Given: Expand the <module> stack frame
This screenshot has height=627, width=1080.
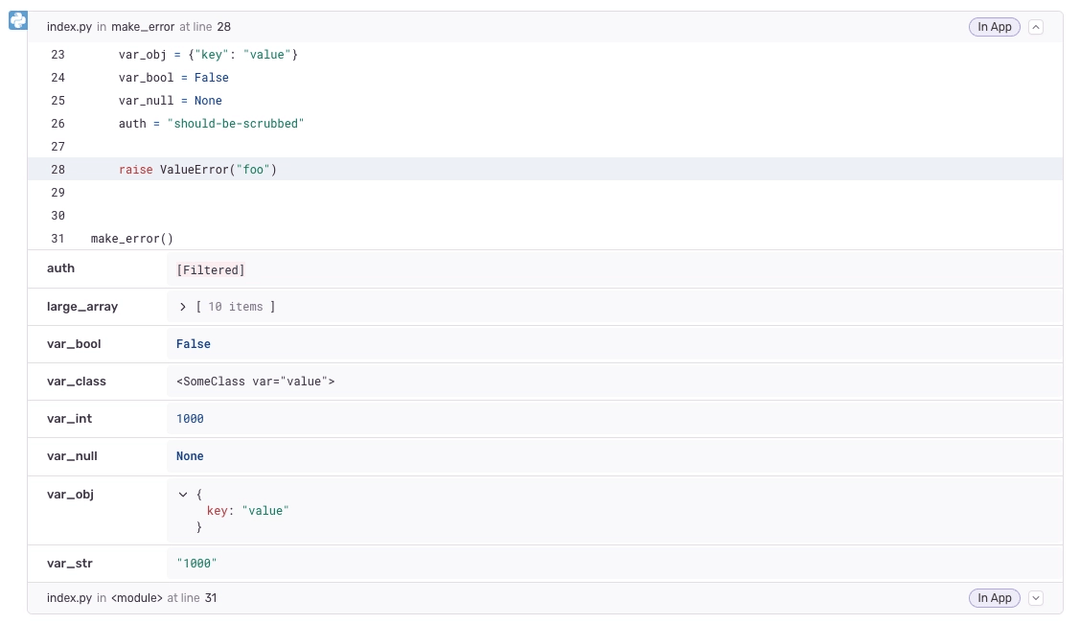Looking at the screenshot, I should pos(1036,597).
